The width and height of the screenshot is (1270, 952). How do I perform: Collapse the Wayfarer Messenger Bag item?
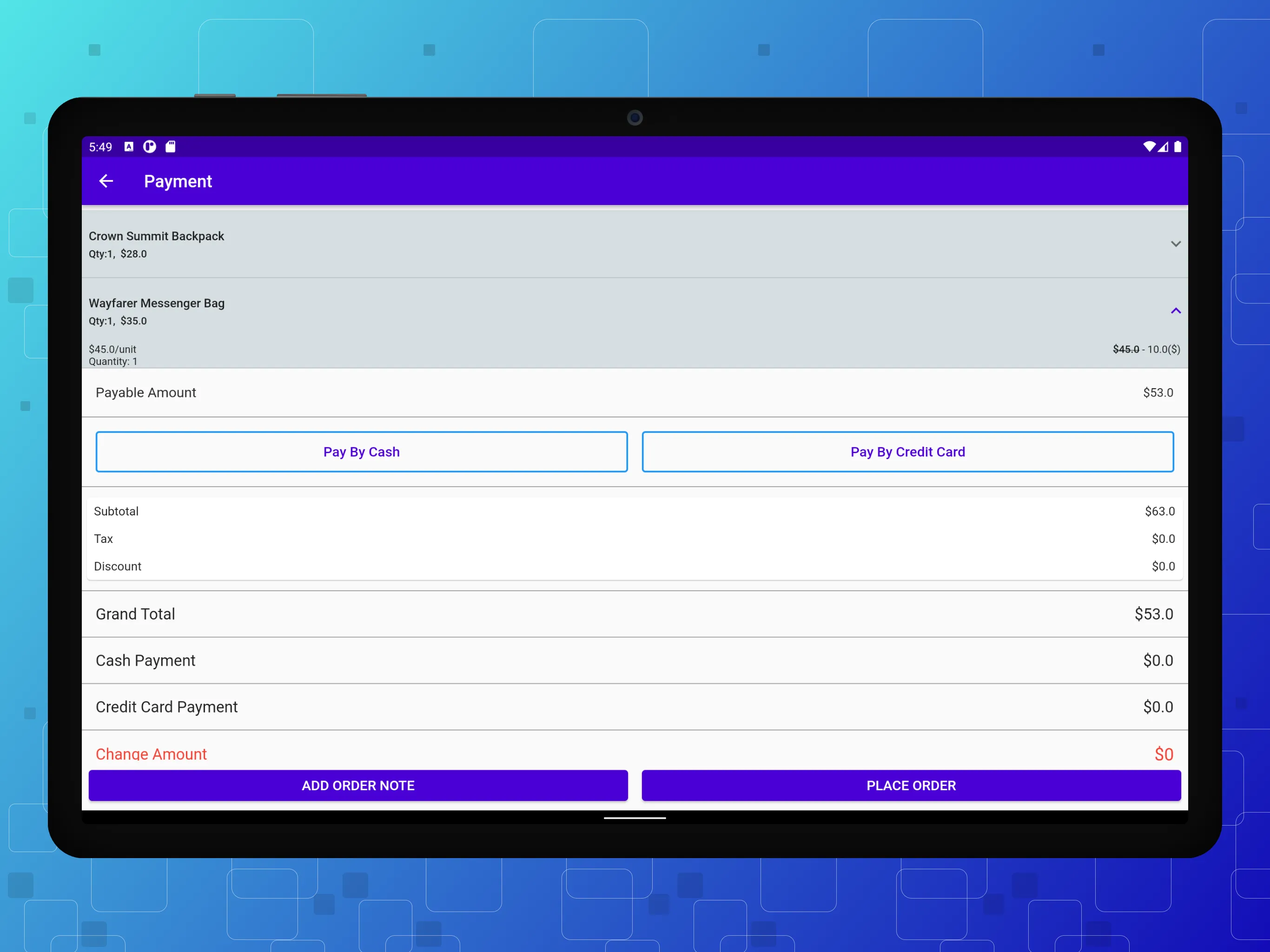click(1175, 310)
